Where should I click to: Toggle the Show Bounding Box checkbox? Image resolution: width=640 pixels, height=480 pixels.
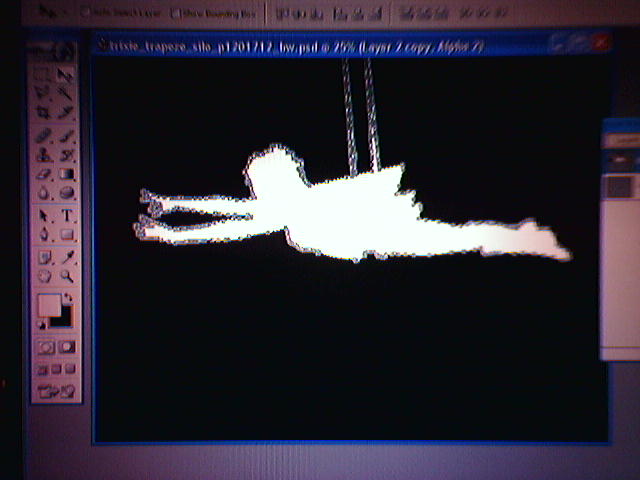[x=176, y=13]
